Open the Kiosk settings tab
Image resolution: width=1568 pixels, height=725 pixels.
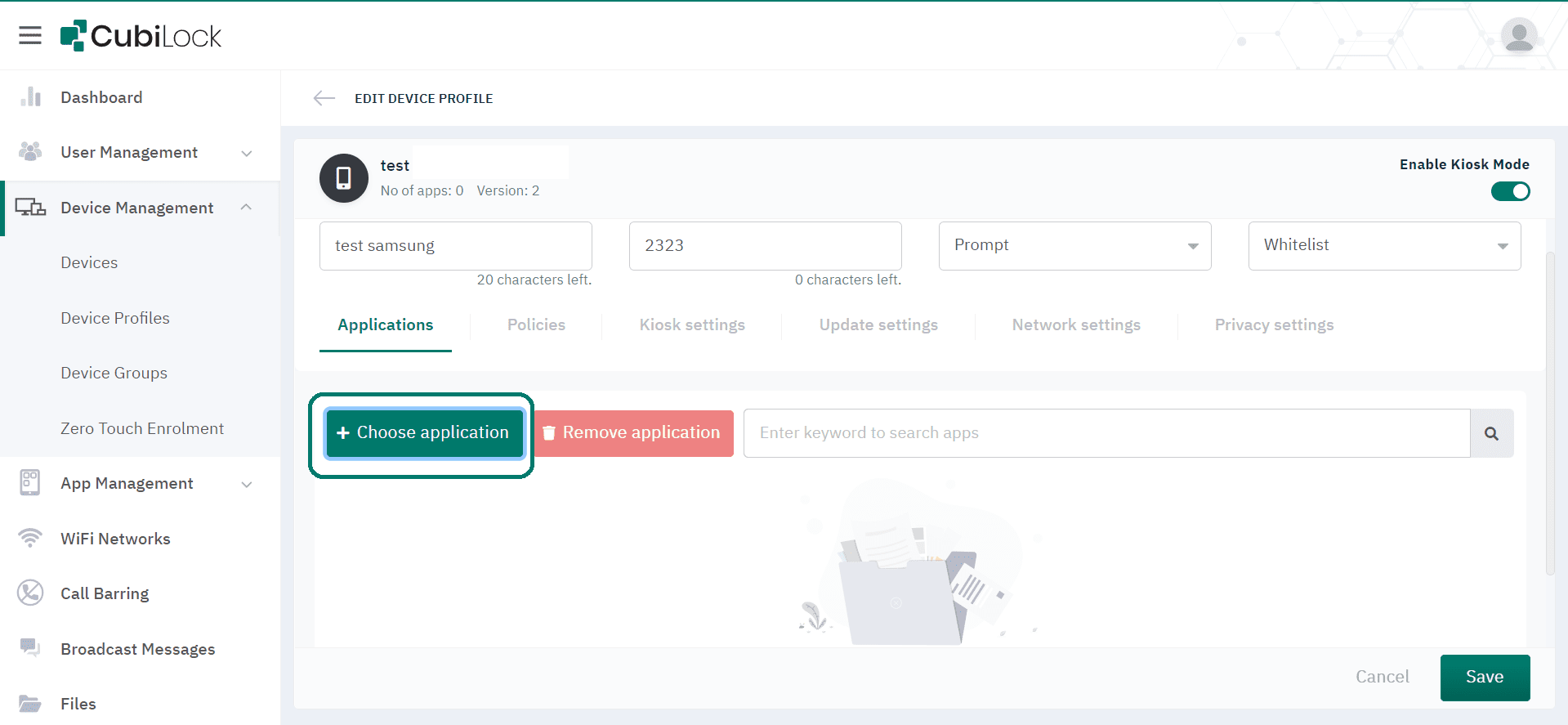(692, 325)
